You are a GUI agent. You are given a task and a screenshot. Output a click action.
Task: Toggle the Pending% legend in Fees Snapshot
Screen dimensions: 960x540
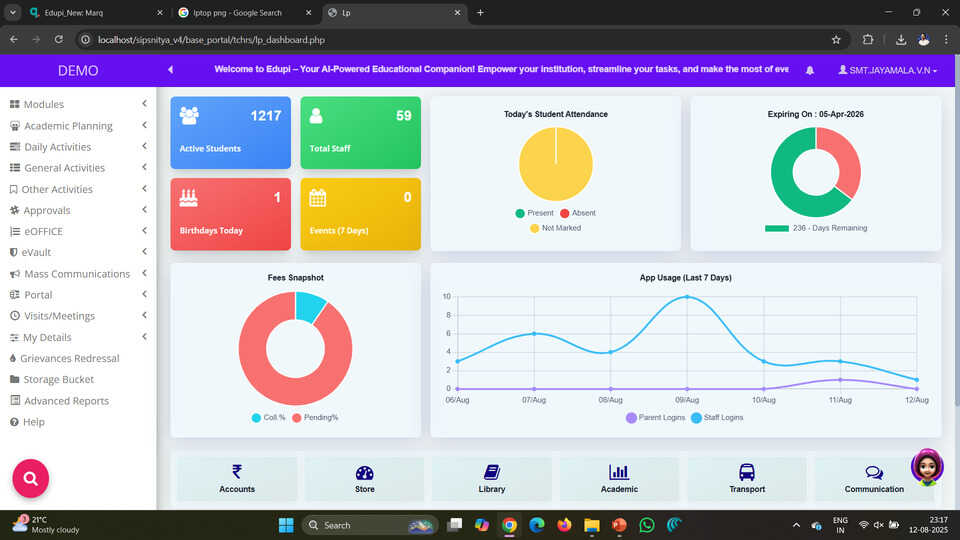(x=315, y=418)
